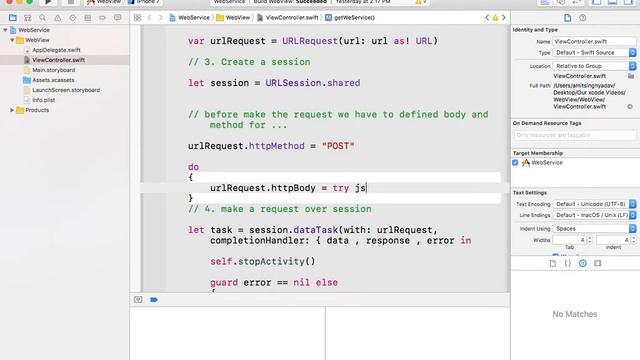Open AppDelegate.swift in navigator
This screenshot has width=640, height=360.
pos(56,50)
